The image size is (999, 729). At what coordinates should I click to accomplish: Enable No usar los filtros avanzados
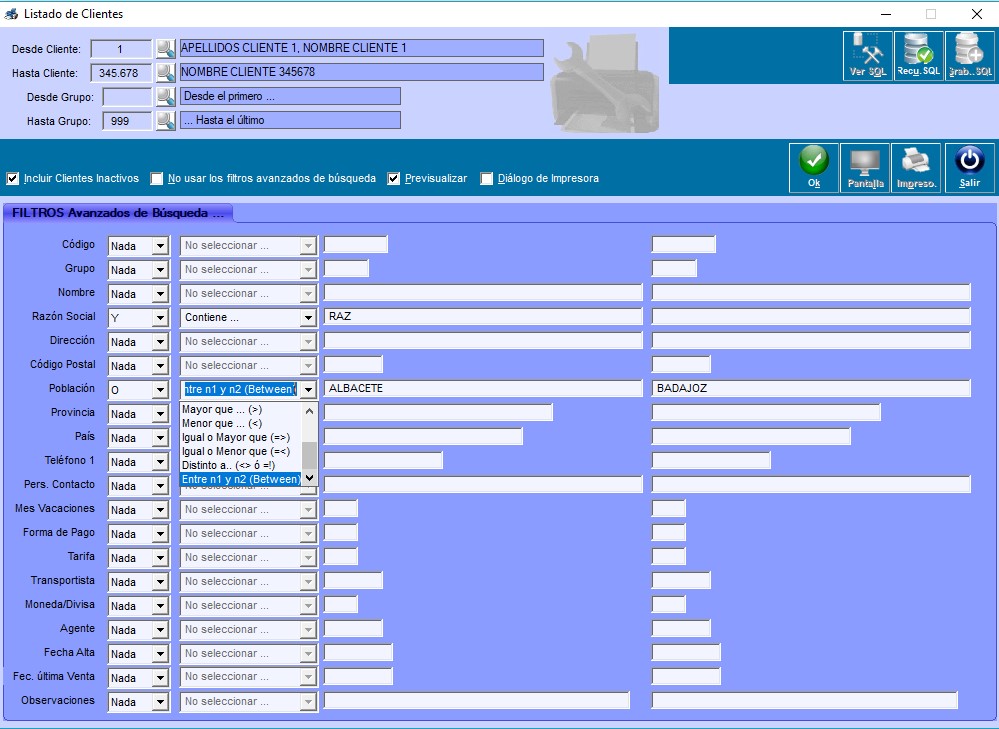157,178
